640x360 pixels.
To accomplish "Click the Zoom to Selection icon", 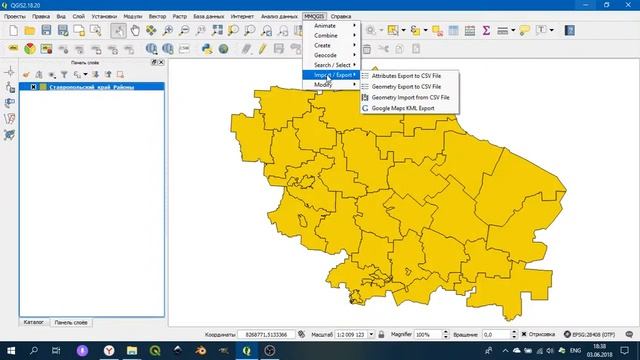I will [x=233, y=30].
